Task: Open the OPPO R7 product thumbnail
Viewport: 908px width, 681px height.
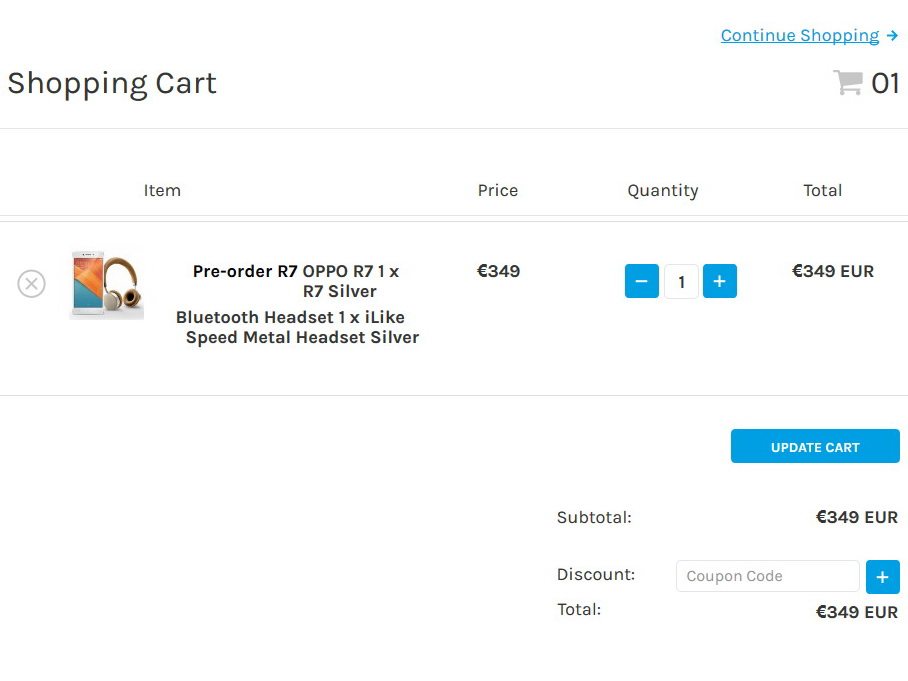Action: click(107, 285)
